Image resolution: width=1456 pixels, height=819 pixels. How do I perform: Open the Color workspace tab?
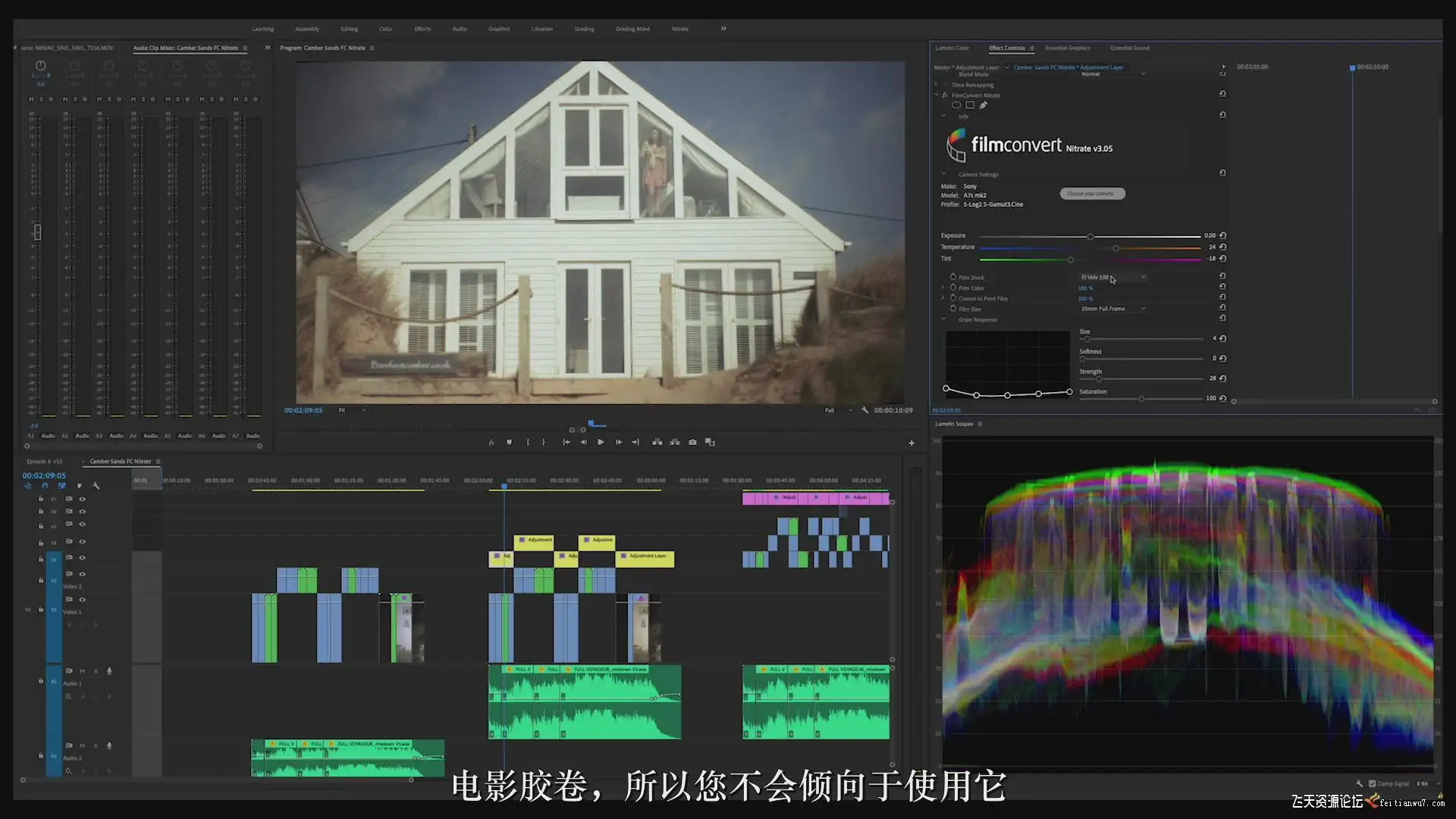385,29
